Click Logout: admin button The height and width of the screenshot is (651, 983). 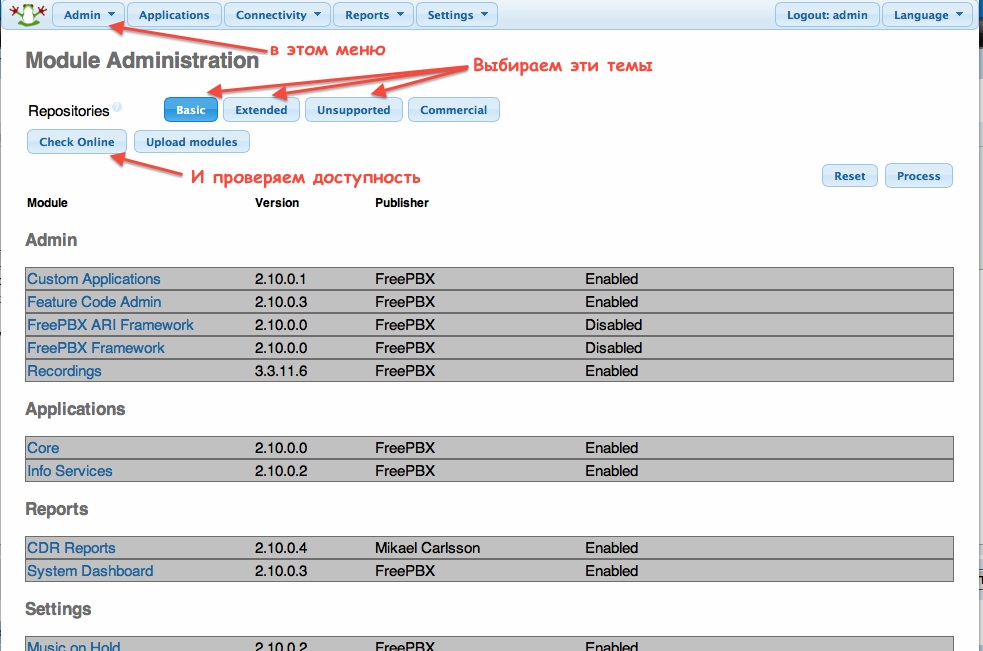click(827, 15)
